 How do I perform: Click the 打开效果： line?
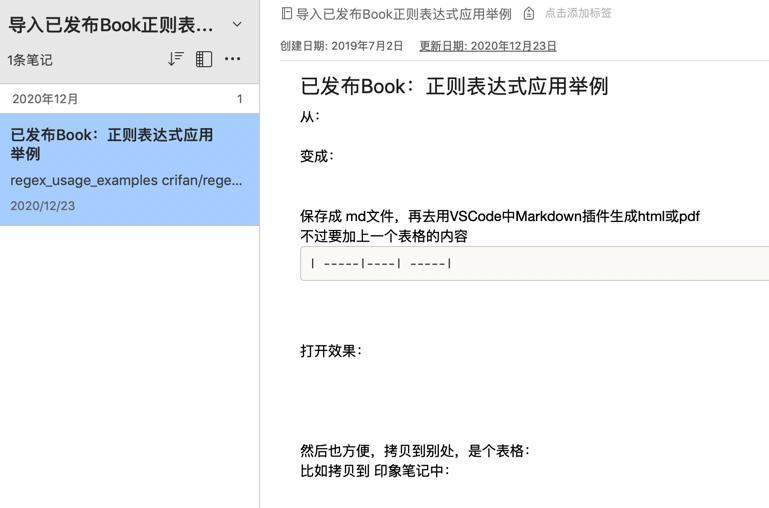(331, 351)
